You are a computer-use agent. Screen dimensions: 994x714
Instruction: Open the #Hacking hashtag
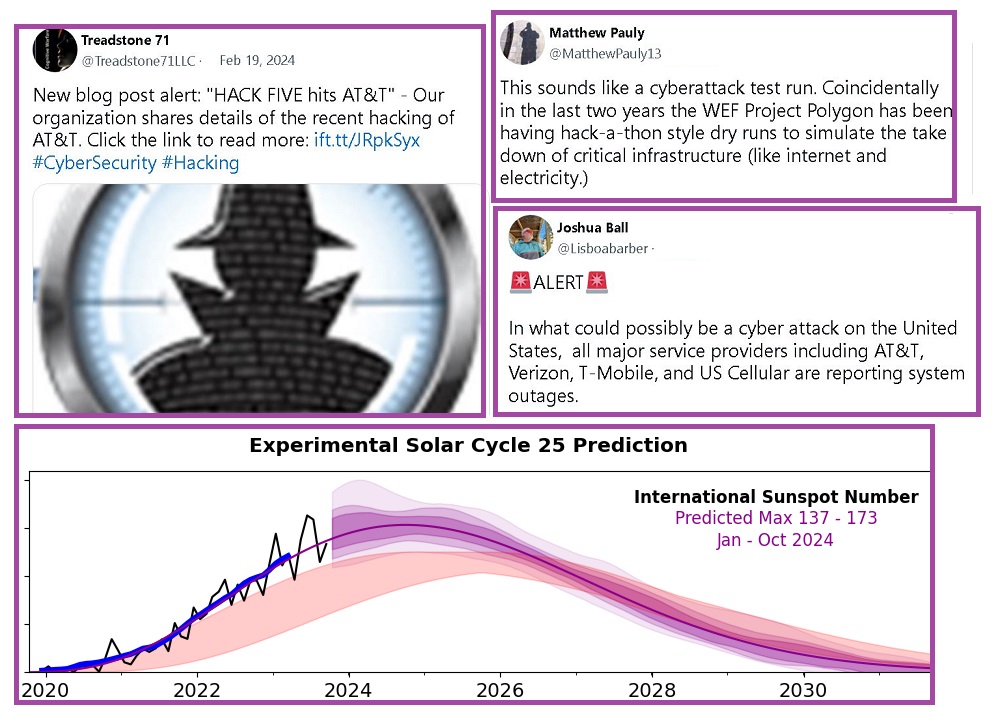coord(201,162)
